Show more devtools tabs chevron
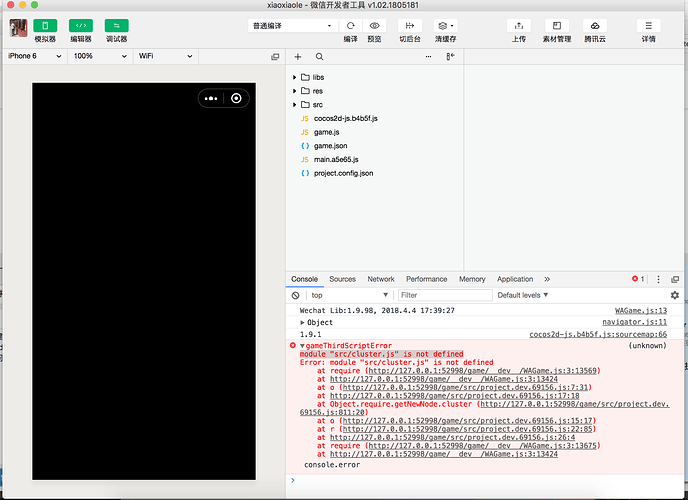 point(547,279)
